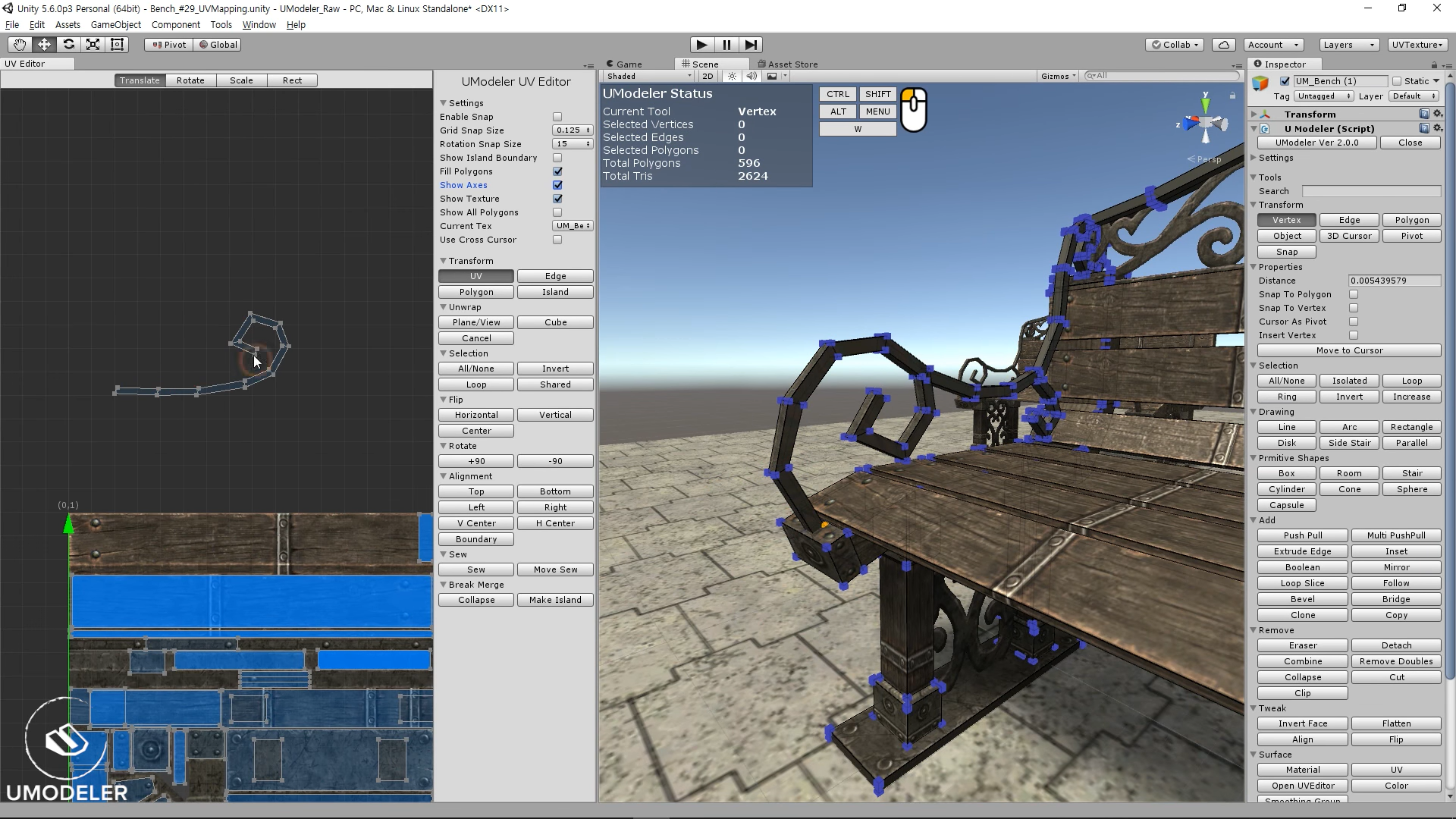Viewport: 1456px width, 819px height.
Task: Open the Gizmos dropdown
Action: click(1058, 76)
